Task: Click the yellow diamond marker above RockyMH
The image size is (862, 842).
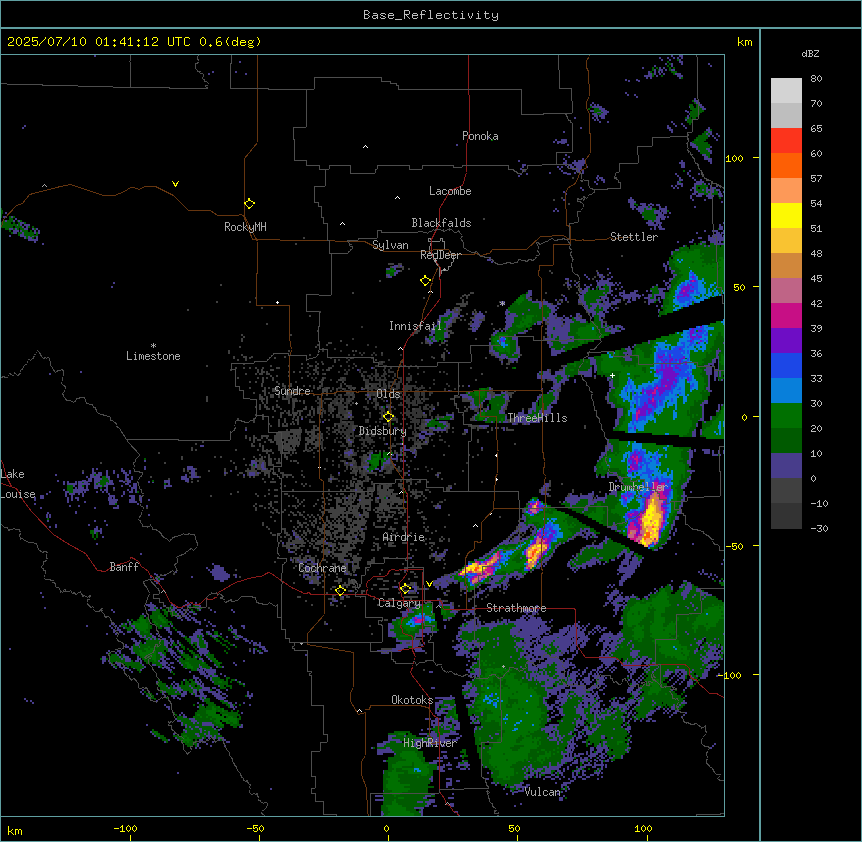Action: [249, 204]
